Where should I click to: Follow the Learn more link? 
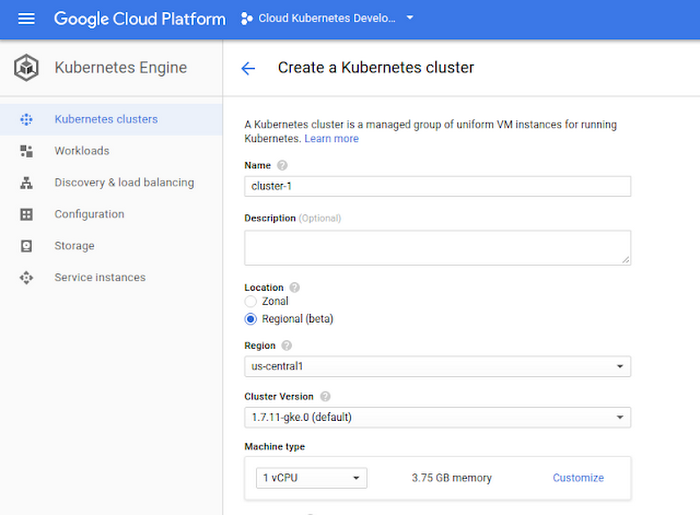click(x=331, y=139)
